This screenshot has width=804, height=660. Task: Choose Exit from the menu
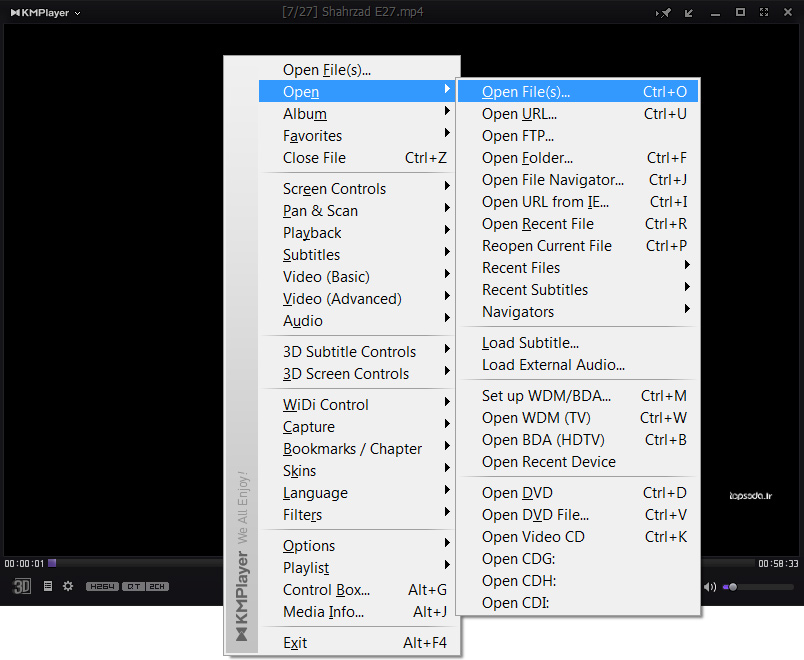tap(358, 643)
